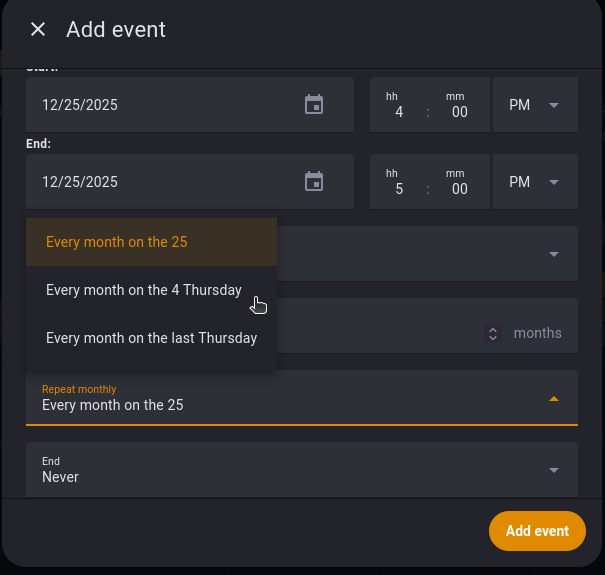This screenshot has width=605, height=575.
Task: Collapse the Repeat monthly dropdown arrow
Action: 554,399
